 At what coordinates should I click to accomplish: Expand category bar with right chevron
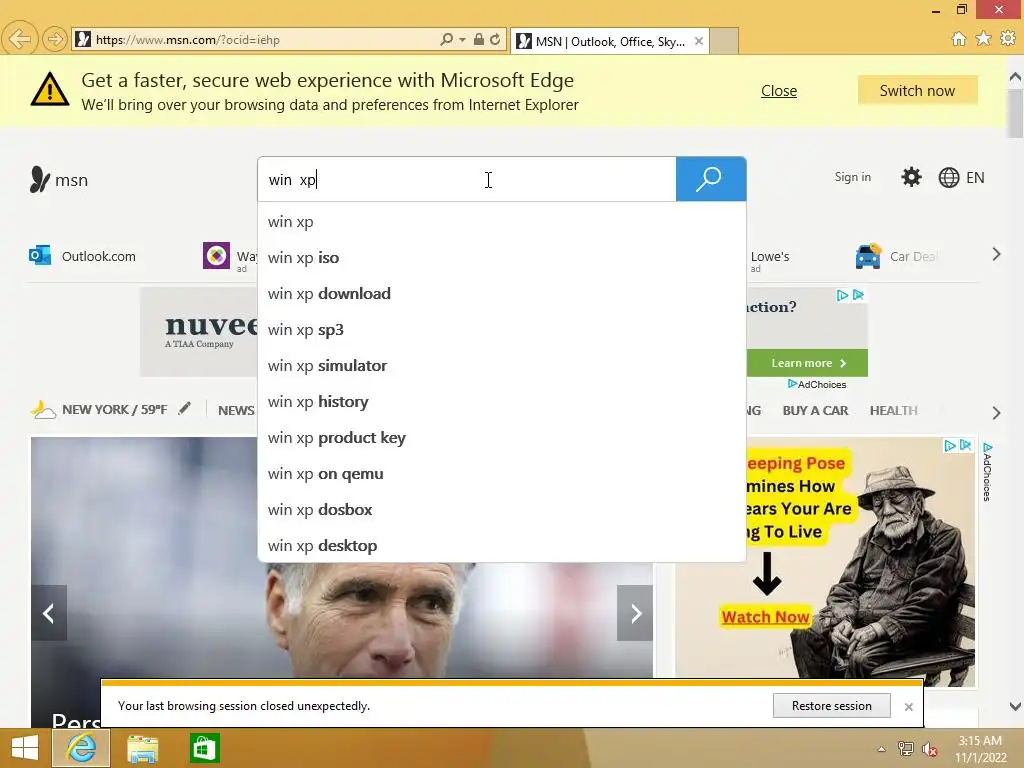(996, 413)
